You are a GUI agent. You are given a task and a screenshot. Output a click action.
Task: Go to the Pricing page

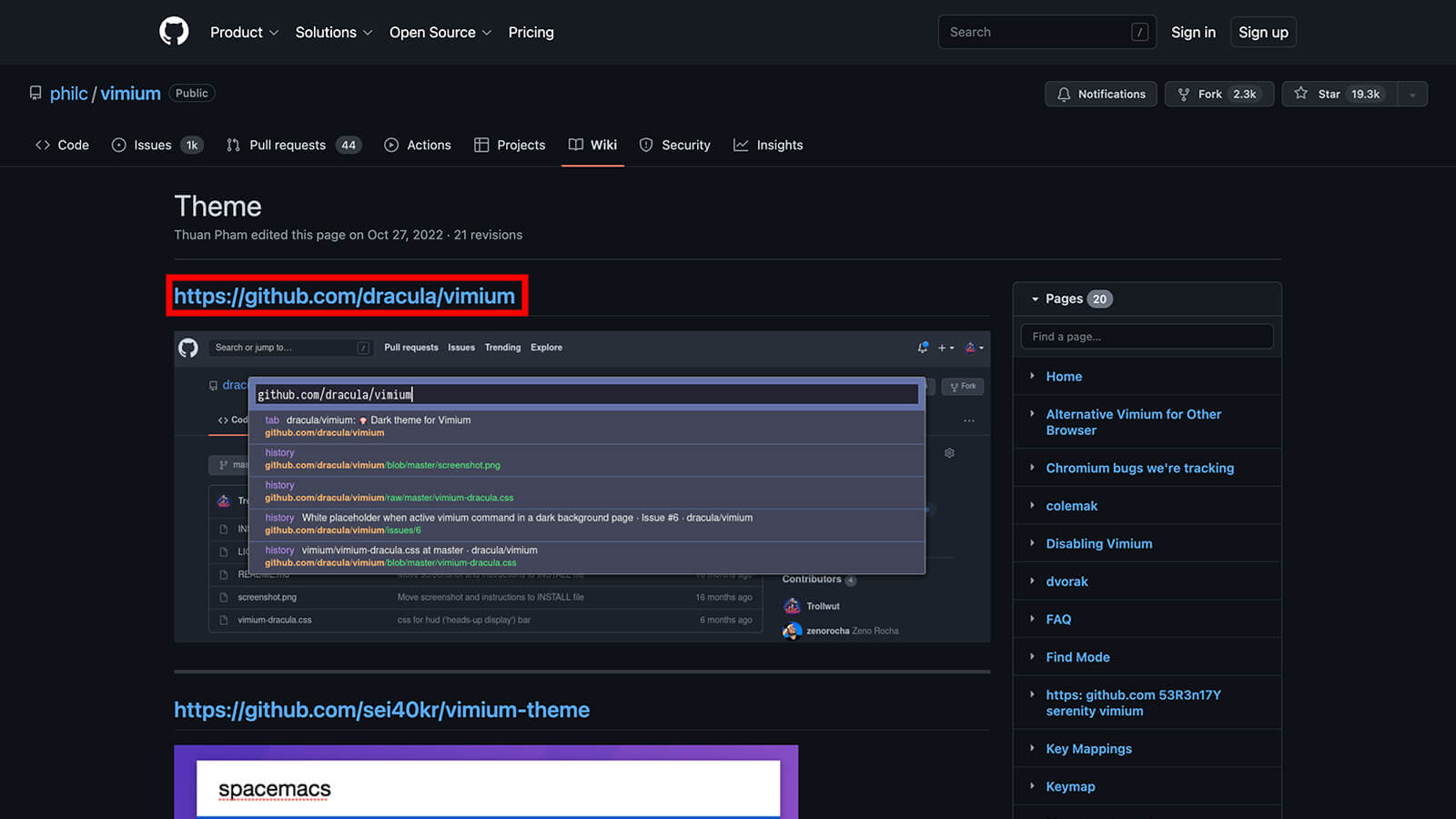(531, 32)
